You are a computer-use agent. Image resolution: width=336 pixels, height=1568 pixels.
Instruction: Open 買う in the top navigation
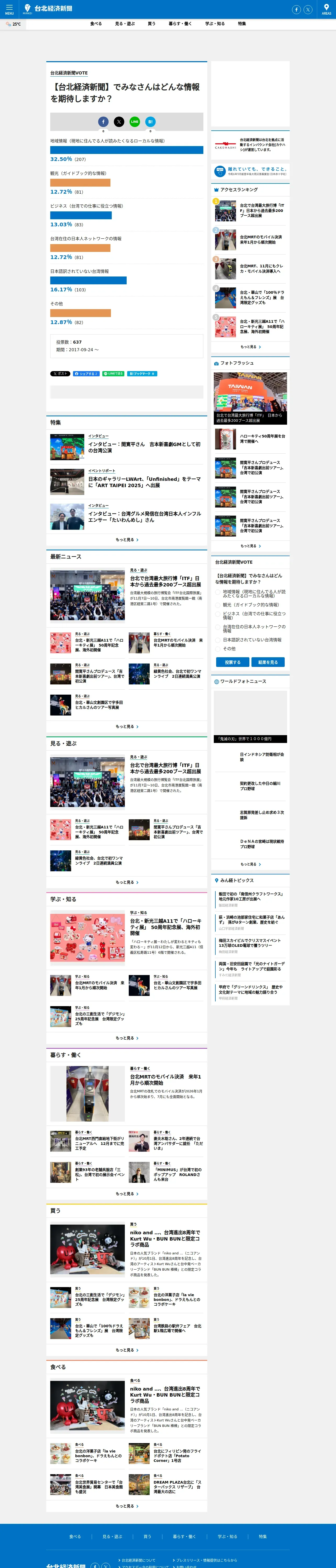(151, 24)
